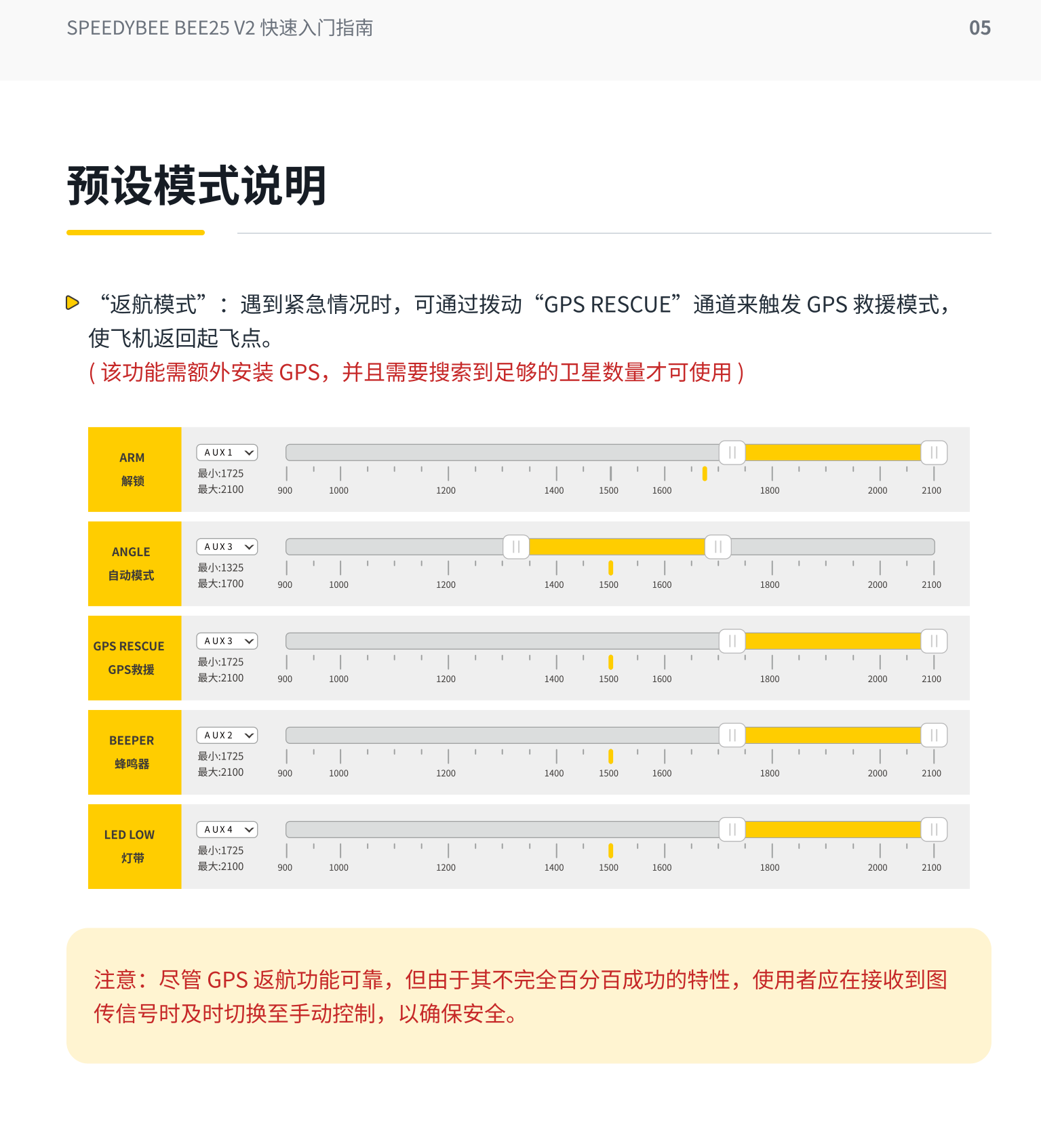Click the GPS RESCUE slider maximum handle
The image size is (1041, 1148).
[934, 641]
